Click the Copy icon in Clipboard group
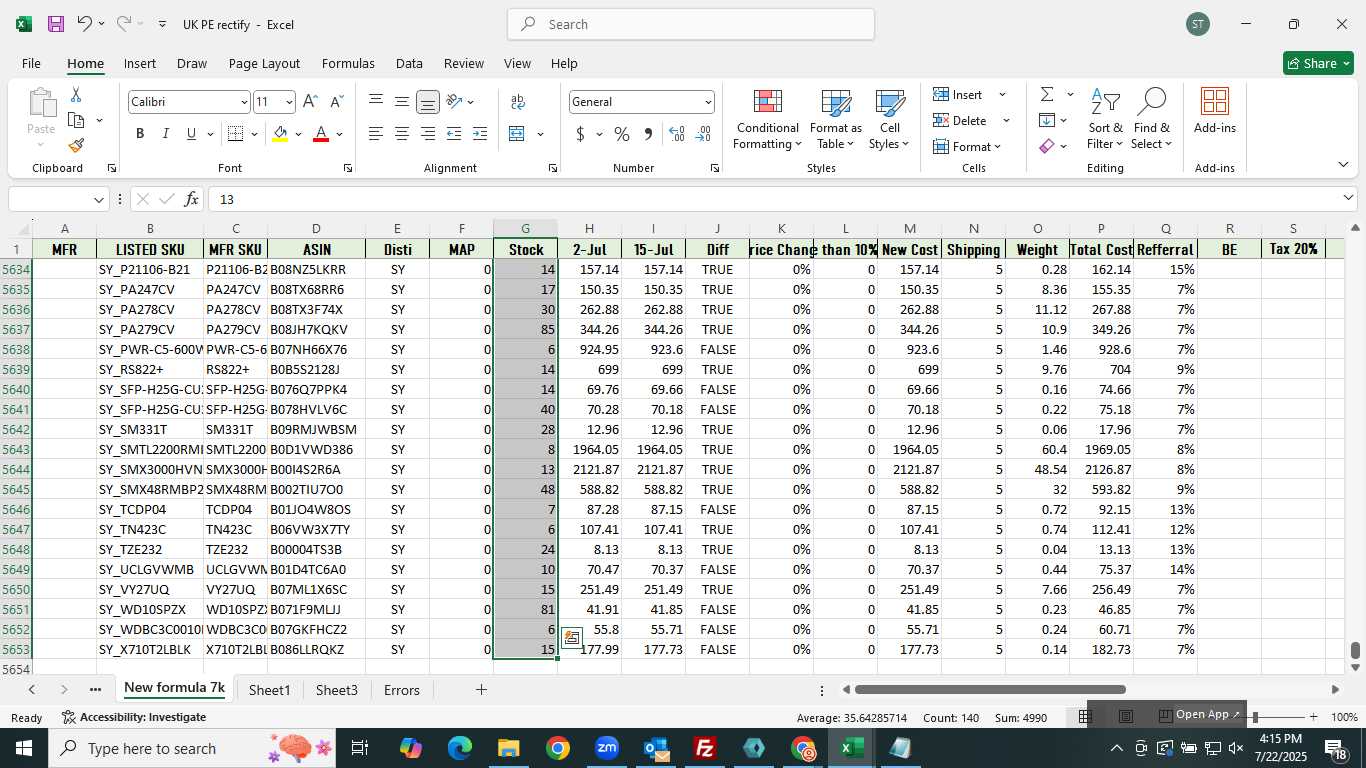The image size is (1366, 768). tap(76, 120)
